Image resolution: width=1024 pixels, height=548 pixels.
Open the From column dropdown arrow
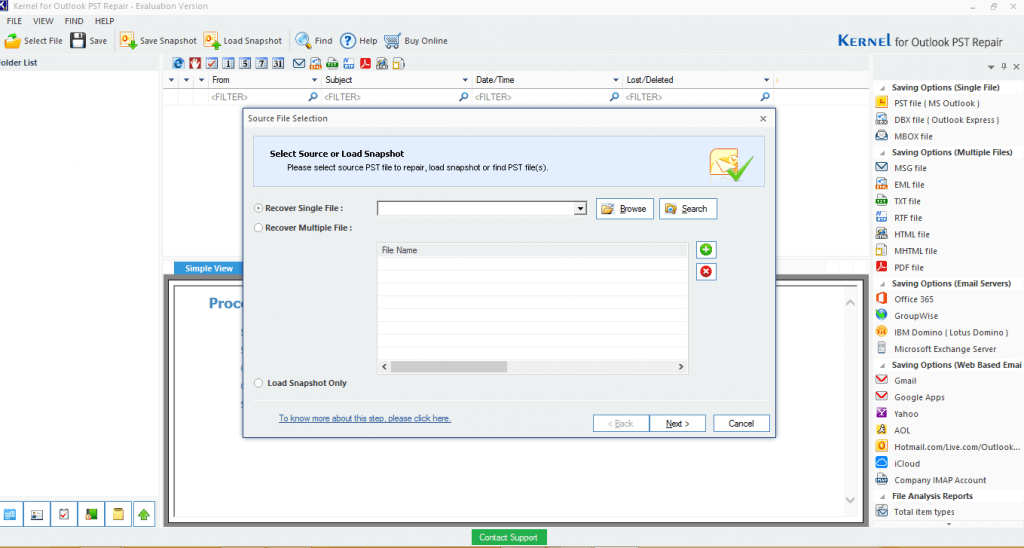pyautogui.click(x=314, y=80)
